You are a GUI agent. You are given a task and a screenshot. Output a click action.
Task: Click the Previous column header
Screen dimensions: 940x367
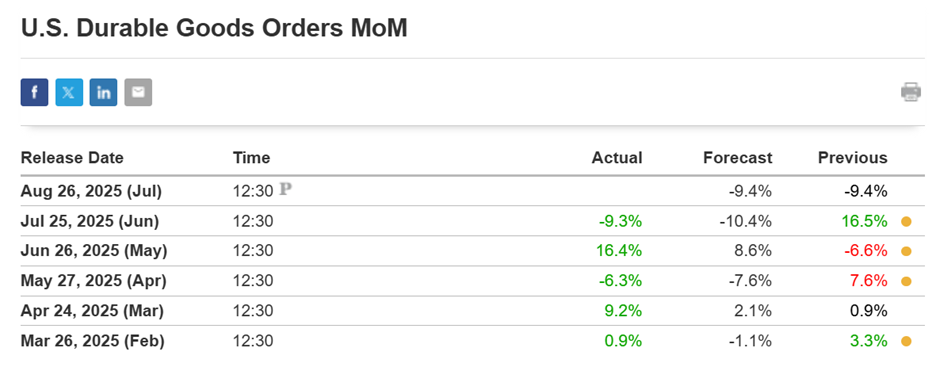click(852, 158)
